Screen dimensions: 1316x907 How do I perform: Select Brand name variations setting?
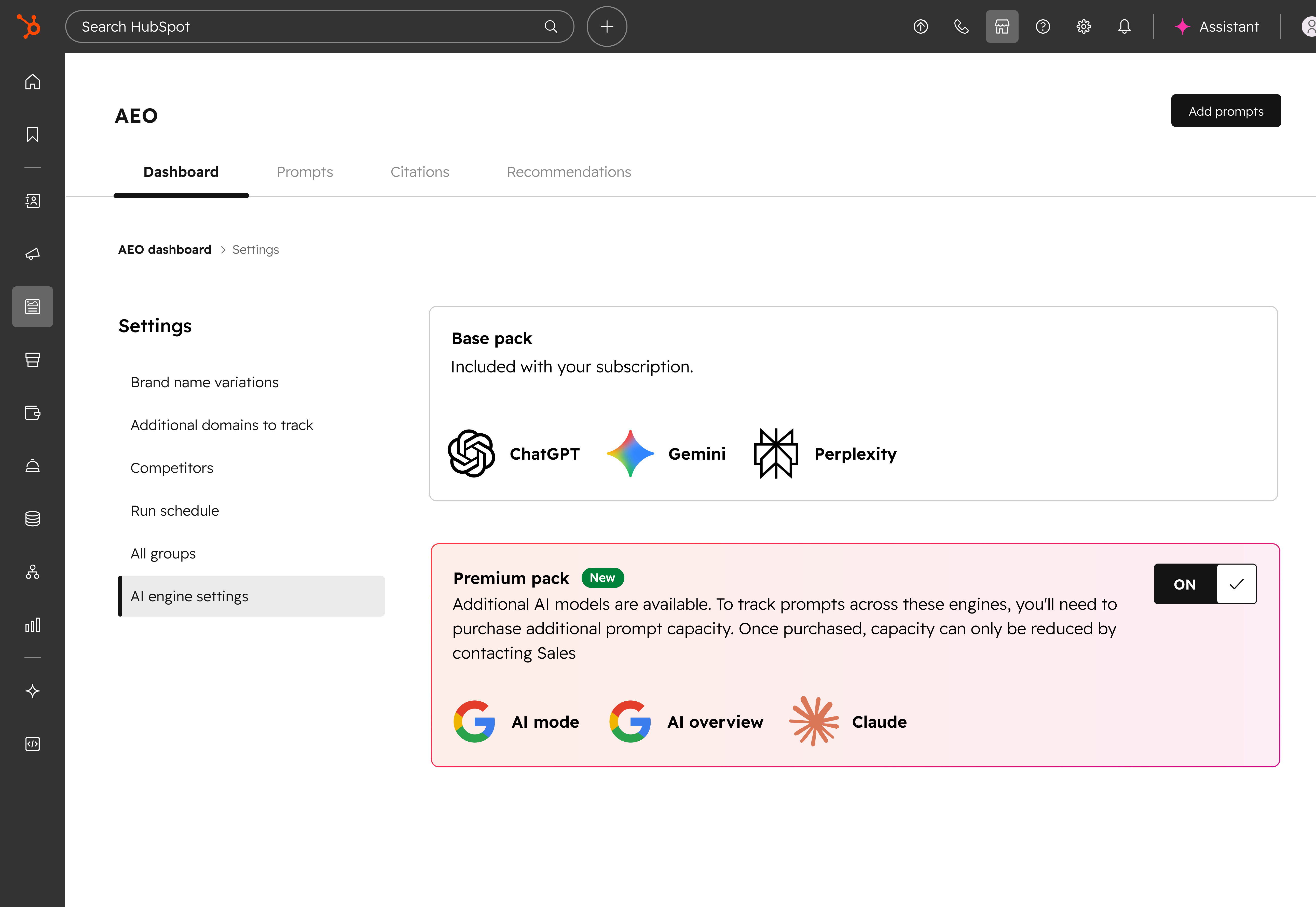[x=204, y=382]
